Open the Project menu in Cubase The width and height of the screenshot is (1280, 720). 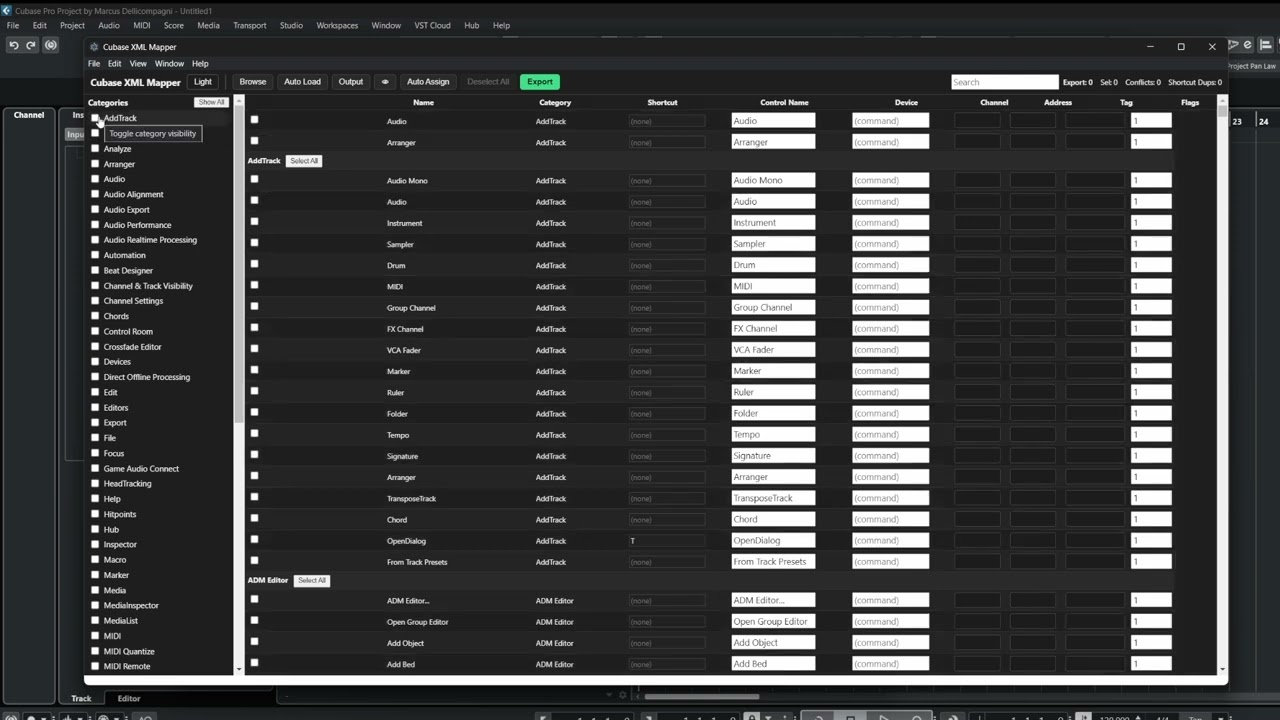[x=72, y=25]
